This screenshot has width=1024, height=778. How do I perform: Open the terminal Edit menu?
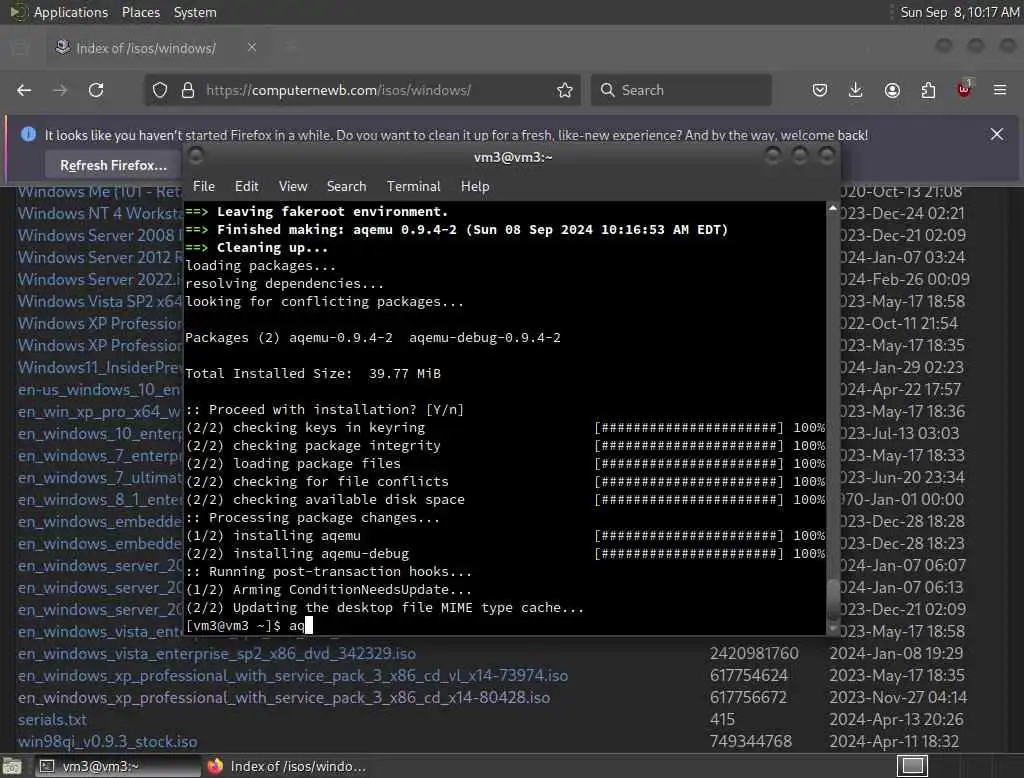click(246, 186)
